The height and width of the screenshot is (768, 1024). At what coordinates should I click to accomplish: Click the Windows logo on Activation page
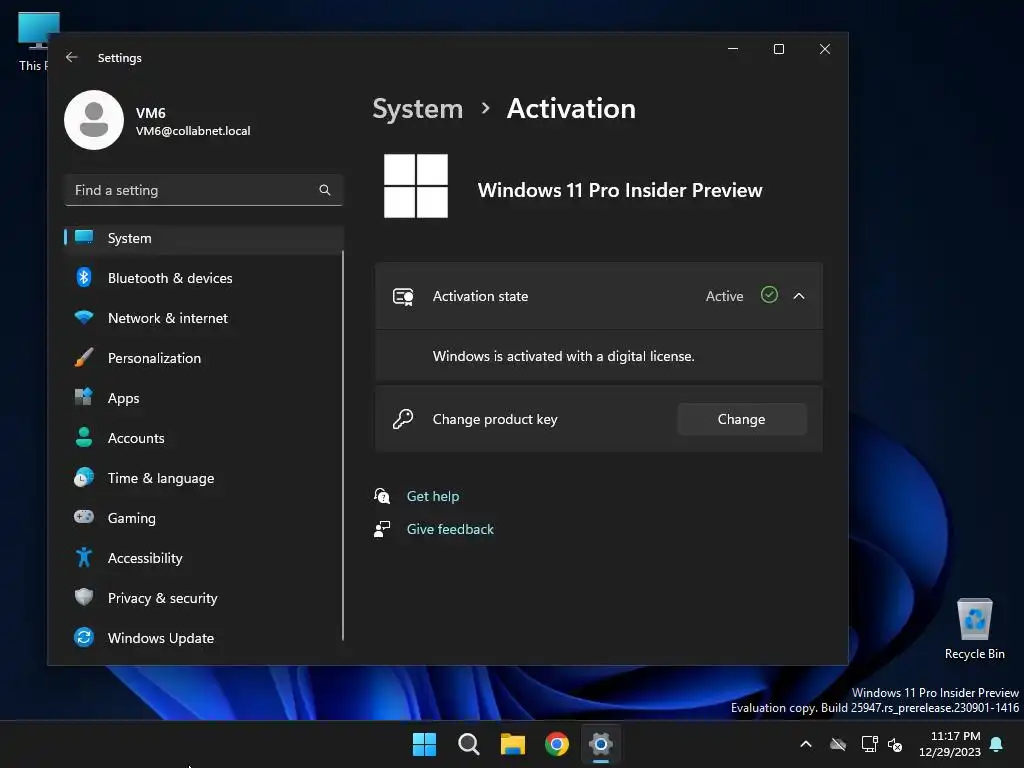[416, 186]
